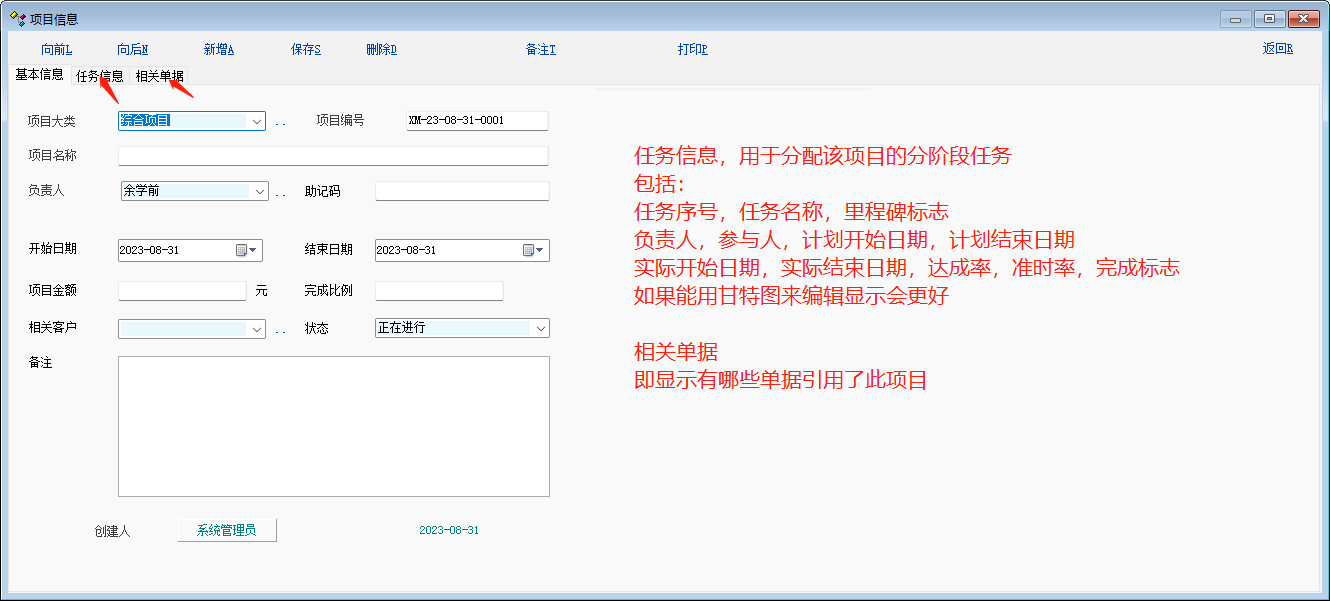Open the 状态 dropdown

click(x=540, y=328)
